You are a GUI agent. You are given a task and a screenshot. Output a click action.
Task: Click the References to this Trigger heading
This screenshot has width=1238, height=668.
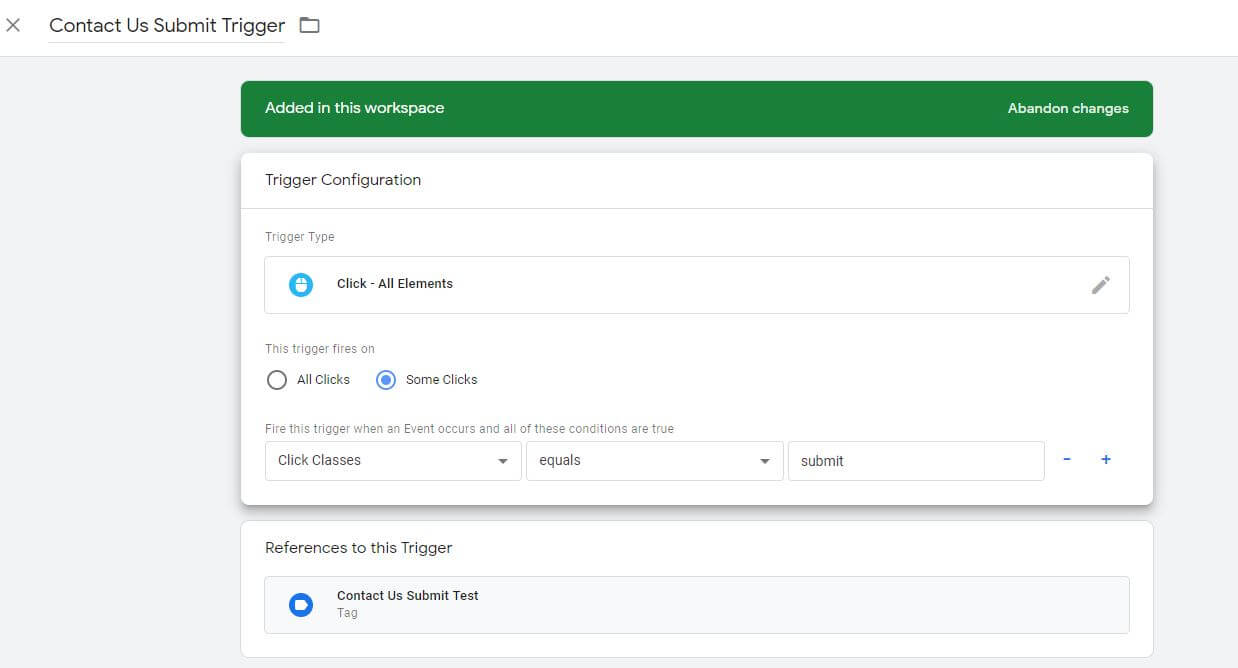pos(358,548)
